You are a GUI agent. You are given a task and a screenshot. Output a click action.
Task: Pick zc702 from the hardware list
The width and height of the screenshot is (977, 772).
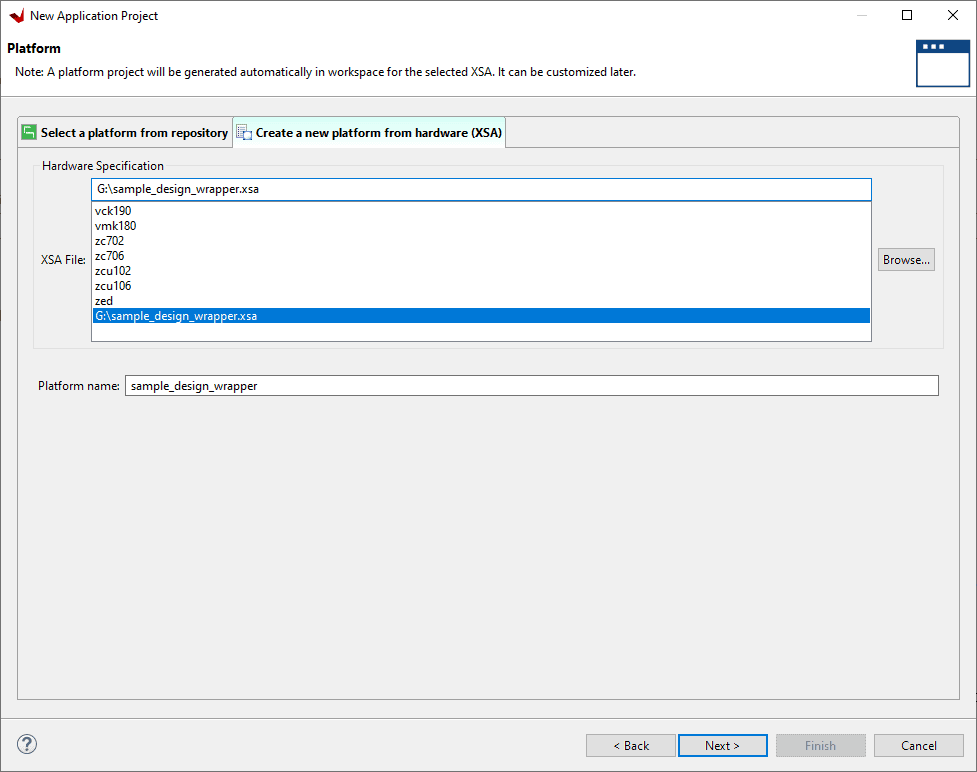click(110, 241)
